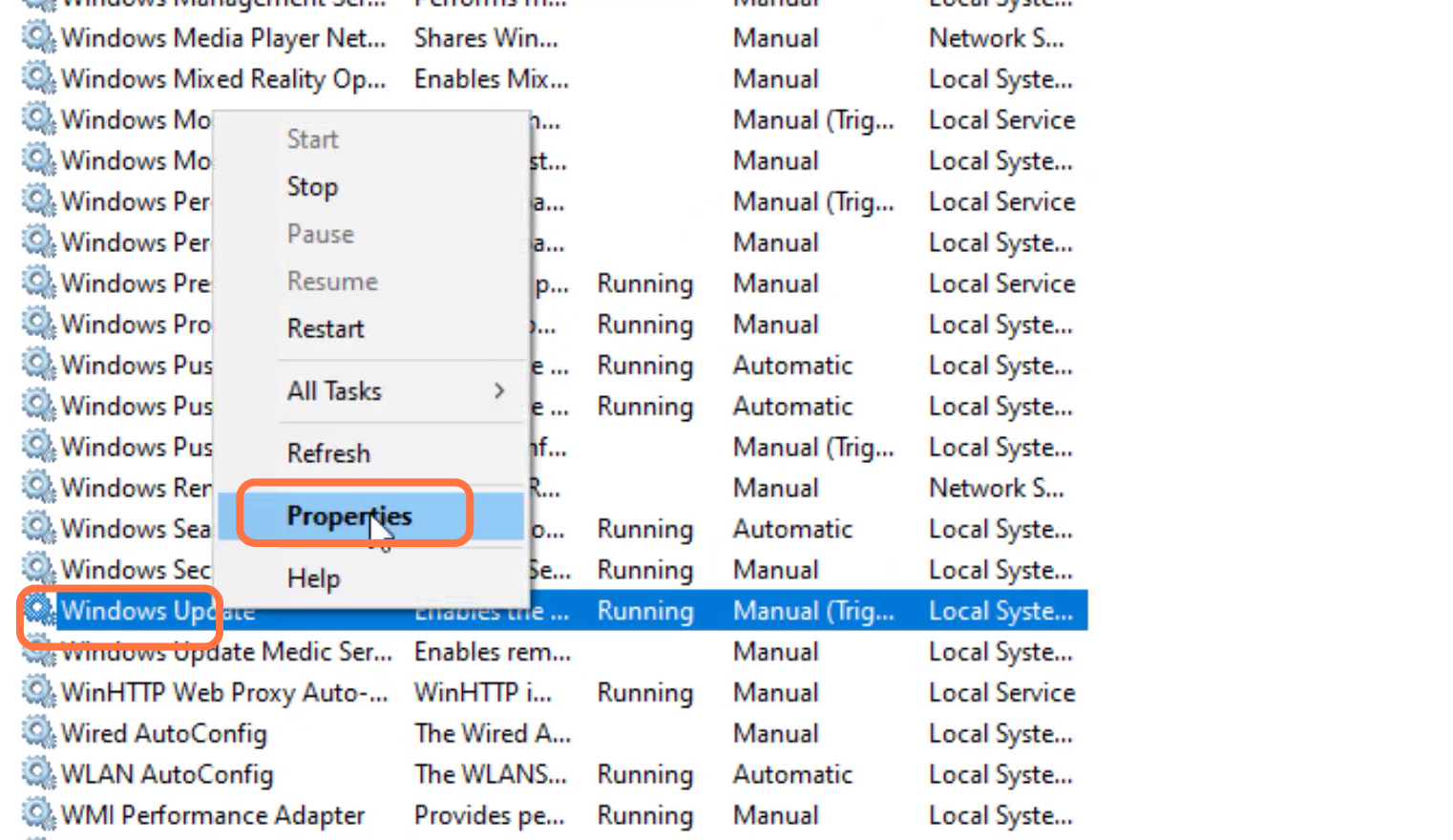Click gear icon of Windows Update Medic Service
This screenshot has width=1453, height=840.
point(38,652)
